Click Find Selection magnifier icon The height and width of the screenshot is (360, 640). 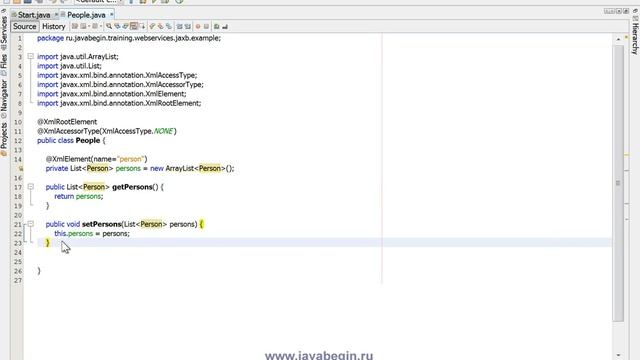pos(109,26)
